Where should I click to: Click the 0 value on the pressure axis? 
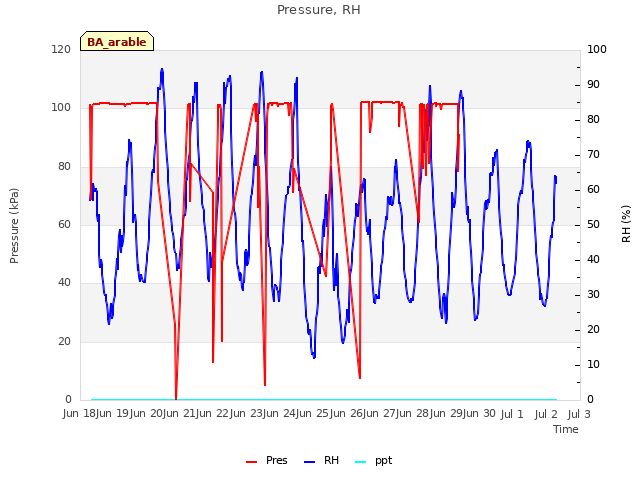[68, 399]
